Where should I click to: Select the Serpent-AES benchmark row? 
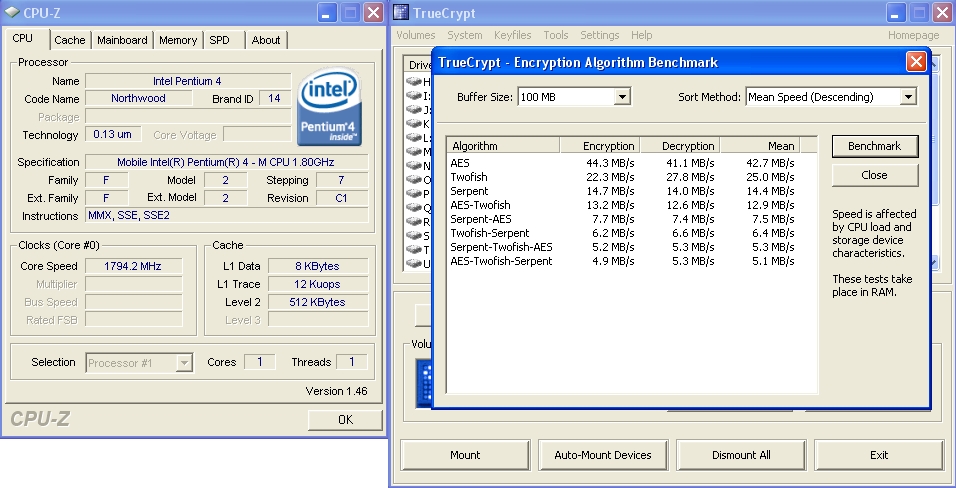622,219
